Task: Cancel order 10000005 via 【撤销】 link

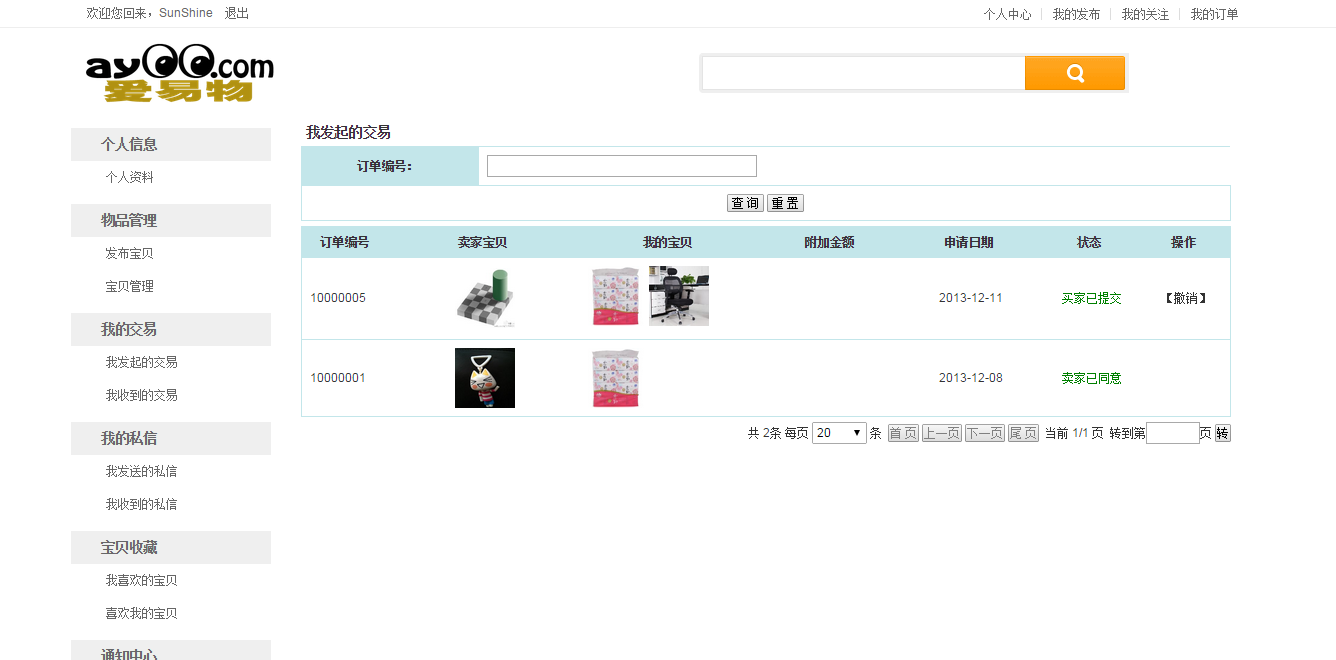Action: click(x=1185, y=298)
